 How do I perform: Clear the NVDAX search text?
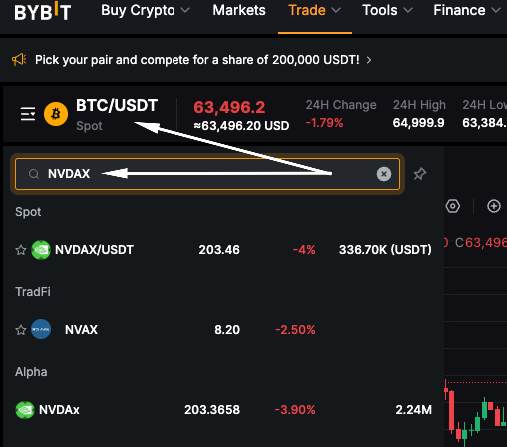point(384,174)
